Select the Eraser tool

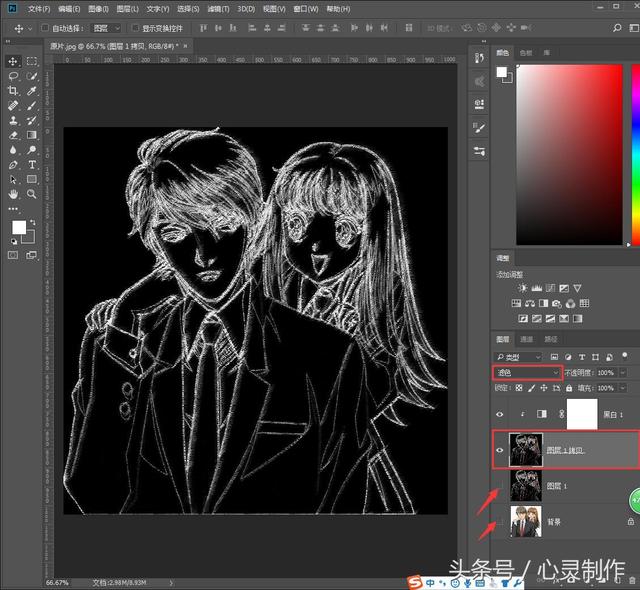[x=13, y=135]
